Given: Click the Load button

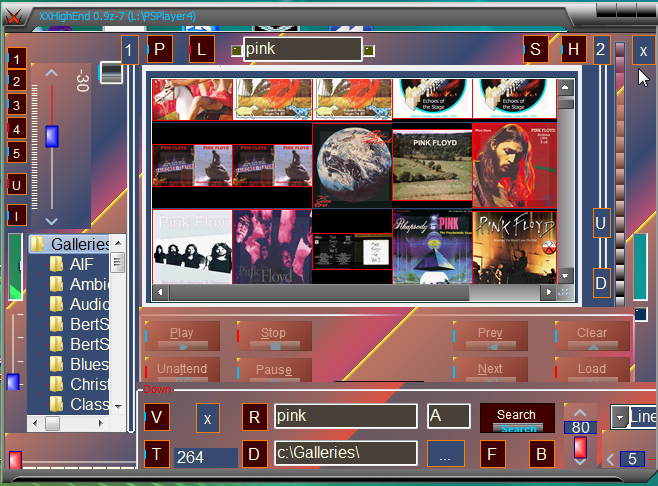Looking at the screenshot, I should click(592, 370).
